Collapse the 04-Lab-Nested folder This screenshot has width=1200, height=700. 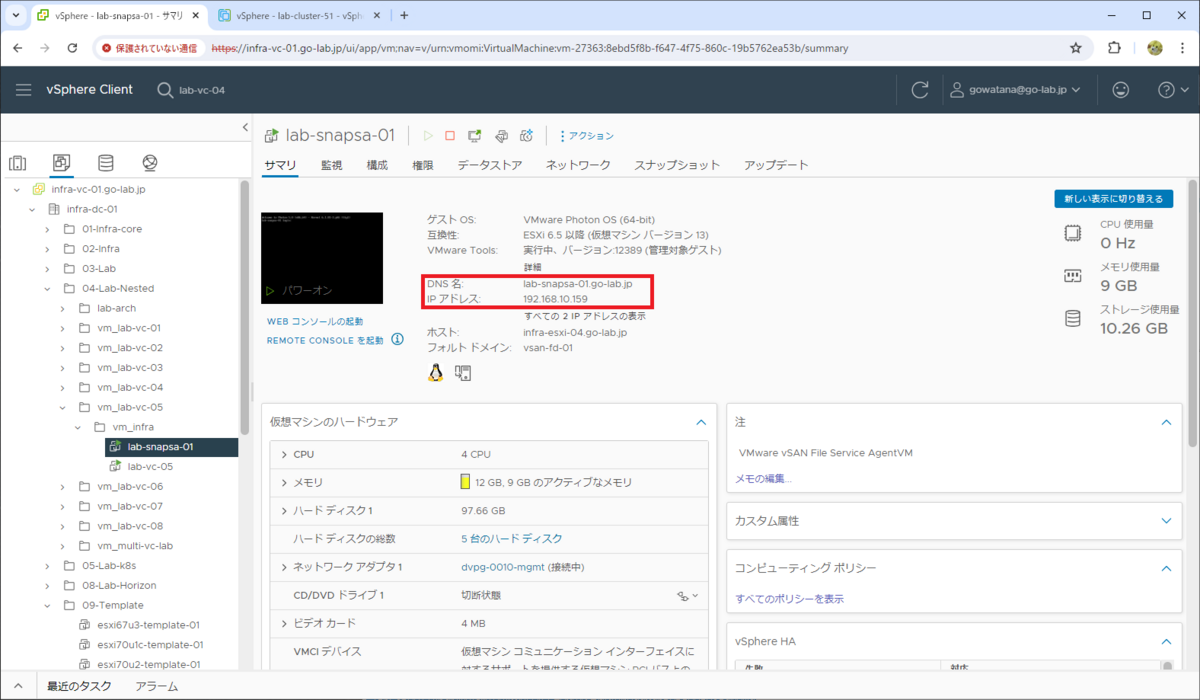[47, 288]
